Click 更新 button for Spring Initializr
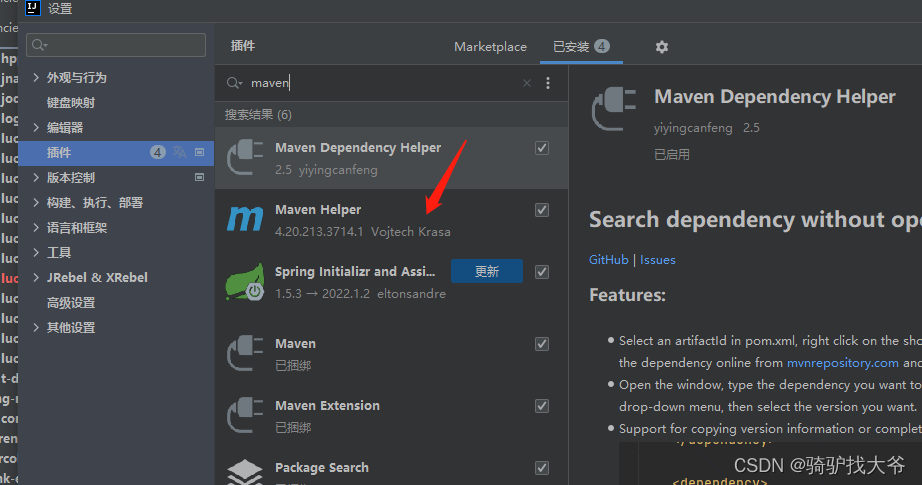 pos(487,271)
